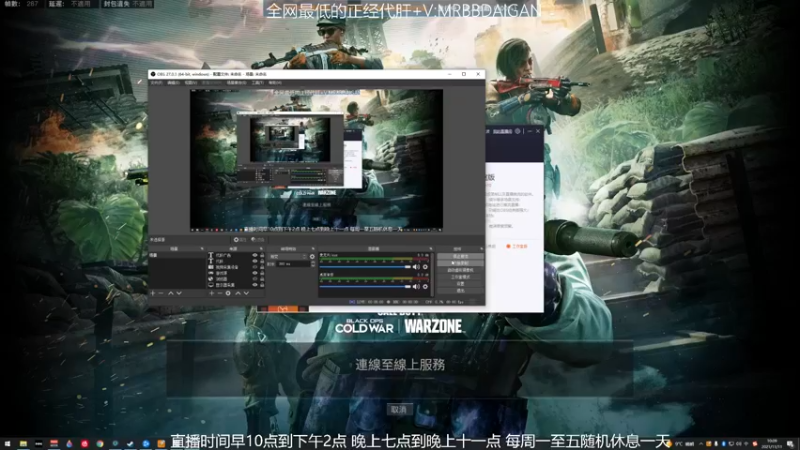Screen dimensions: 800x450
Task: Show the browser source via eye icon
Action: point(255,279)
